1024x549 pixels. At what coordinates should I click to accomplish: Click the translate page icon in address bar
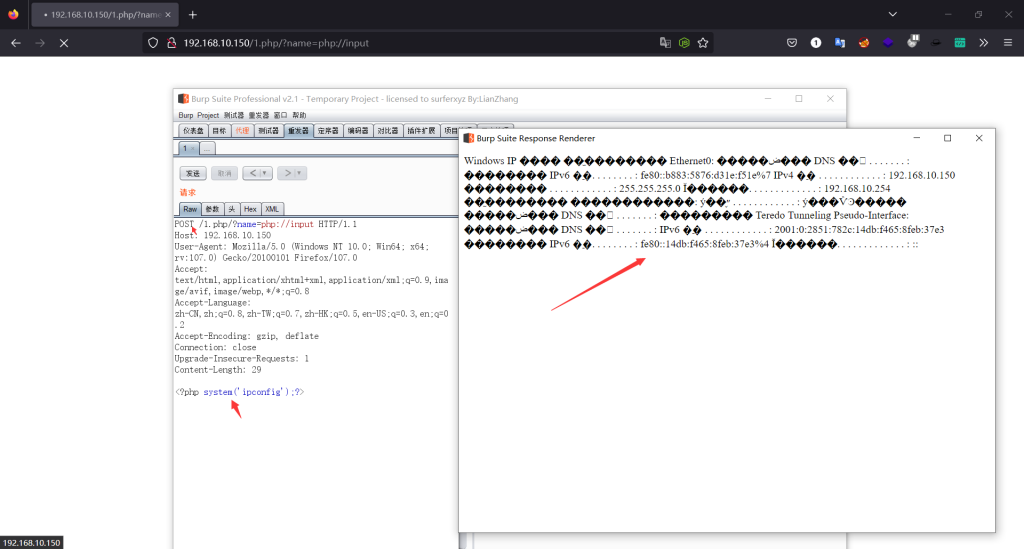point(665,43)
